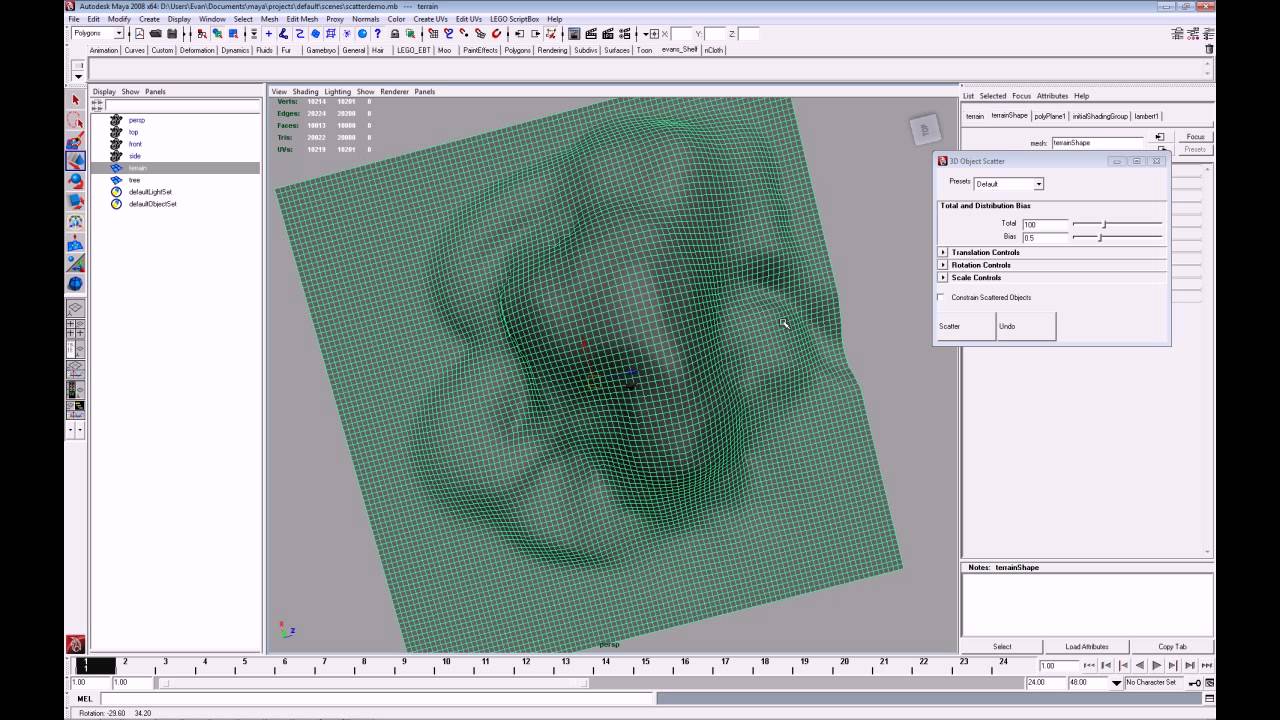Click the Save scene toolbar icon

[172, 34]
